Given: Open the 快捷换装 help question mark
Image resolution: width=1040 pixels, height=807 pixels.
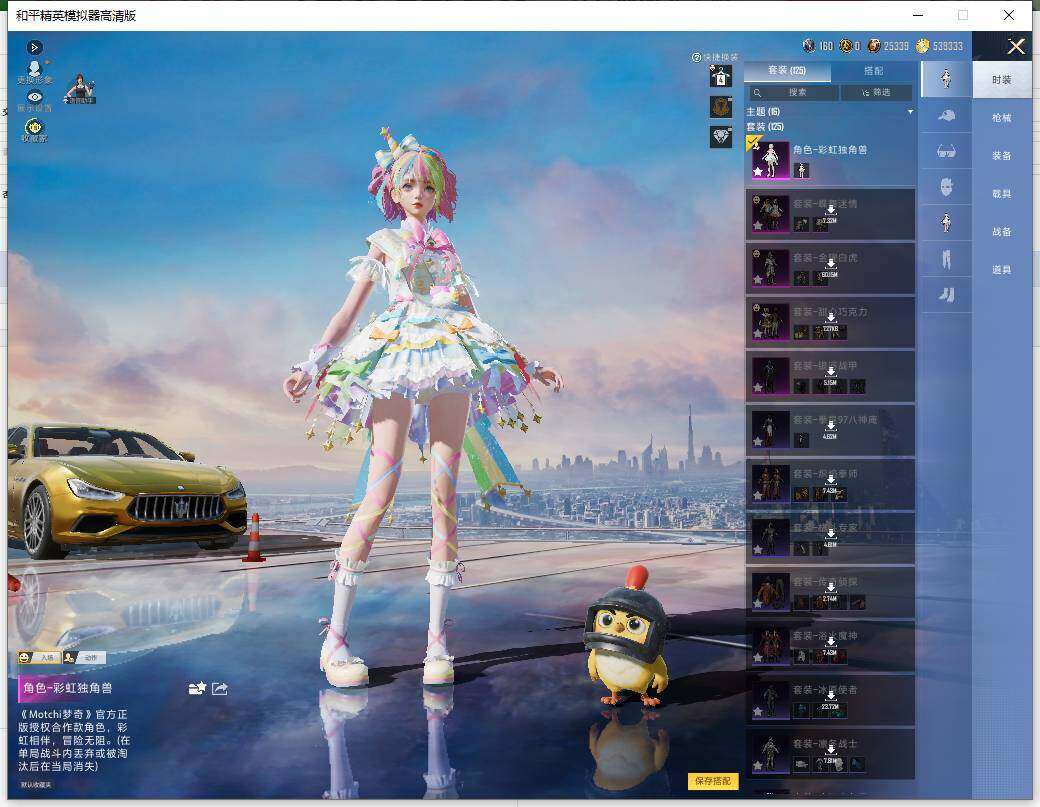Looking at the screenshot, I should coord(696,58).
